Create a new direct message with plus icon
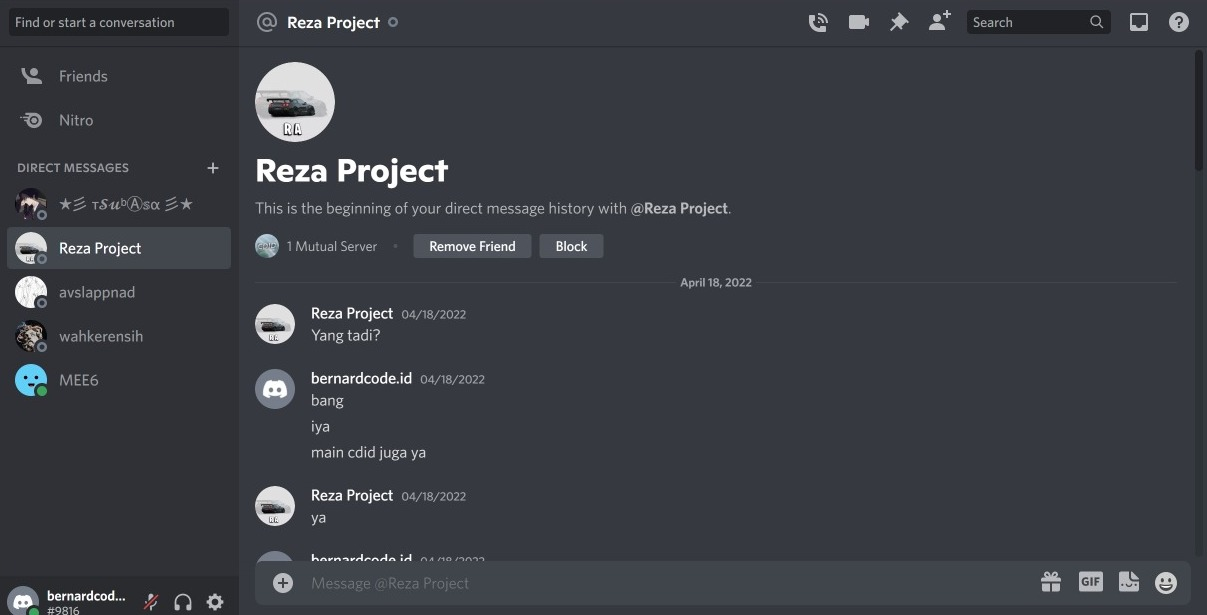 [212, 168]
